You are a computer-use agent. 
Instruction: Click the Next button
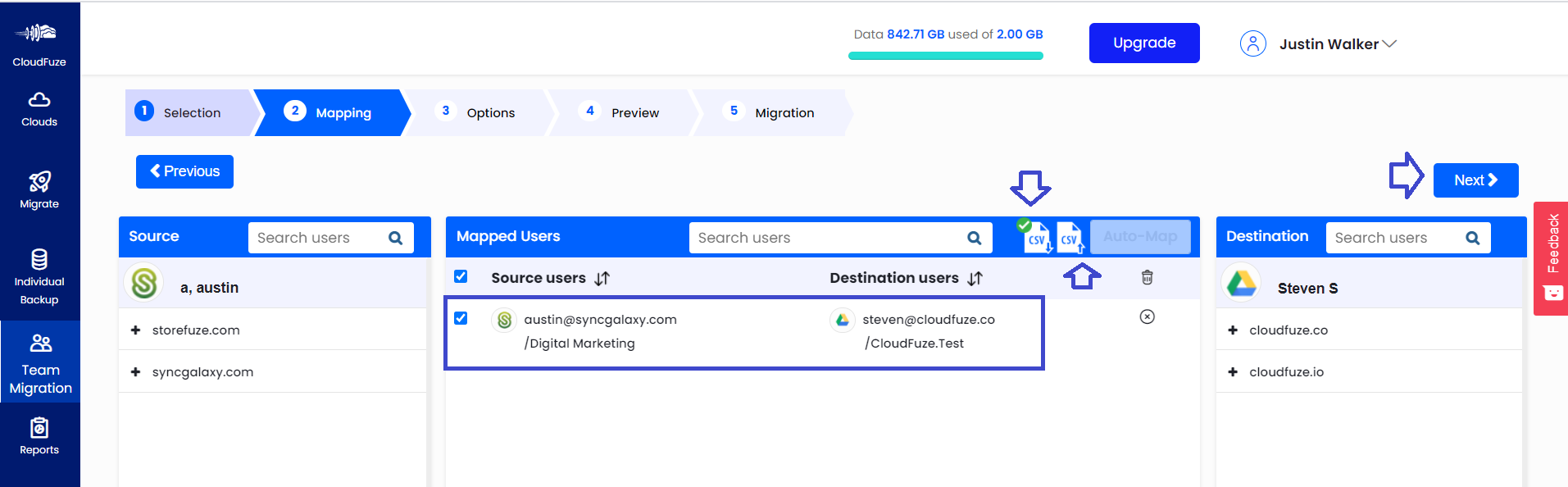[x=1475, y=180]
